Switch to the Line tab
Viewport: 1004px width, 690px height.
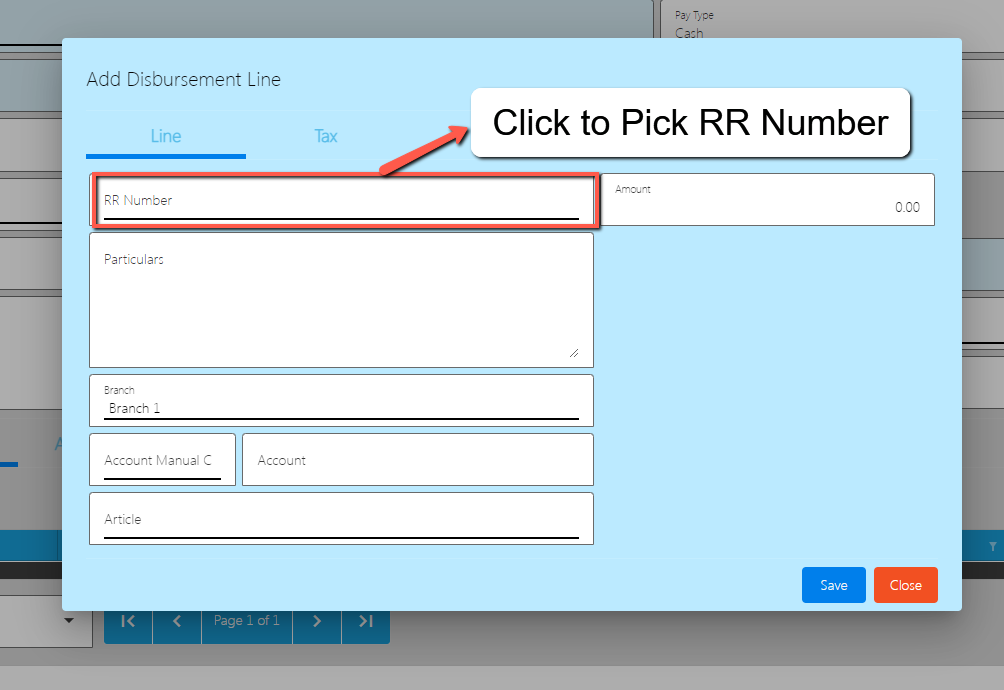(x=166, y=136)
